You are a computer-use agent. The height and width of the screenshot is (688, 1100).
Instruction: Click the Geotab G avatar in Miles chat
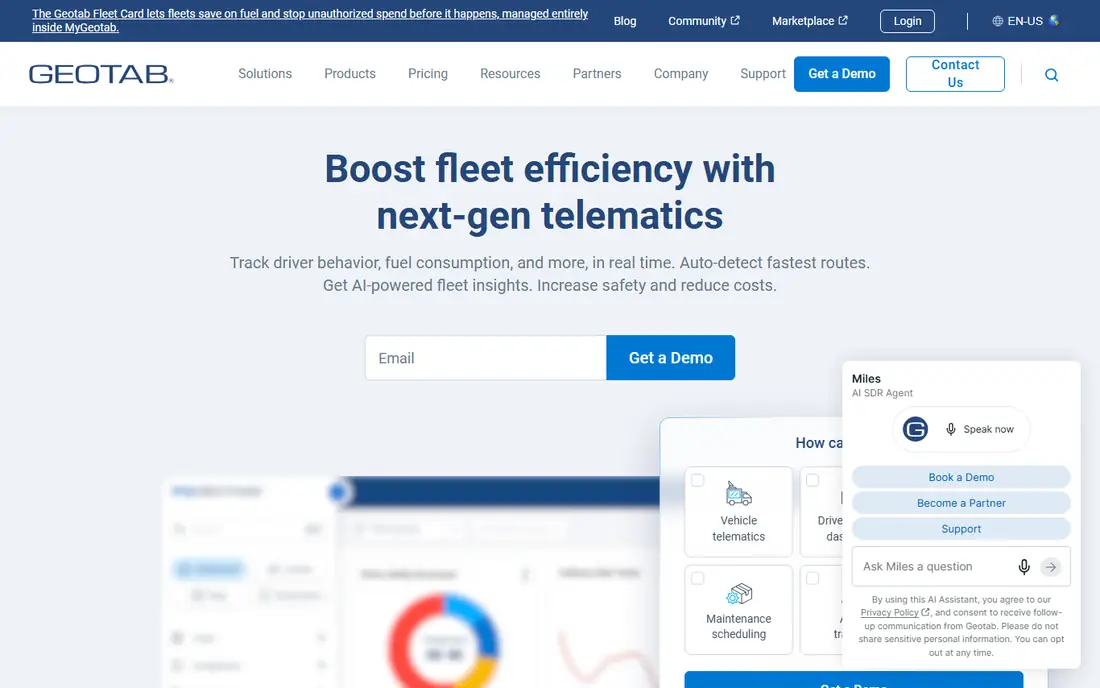(x=915, y=429)
